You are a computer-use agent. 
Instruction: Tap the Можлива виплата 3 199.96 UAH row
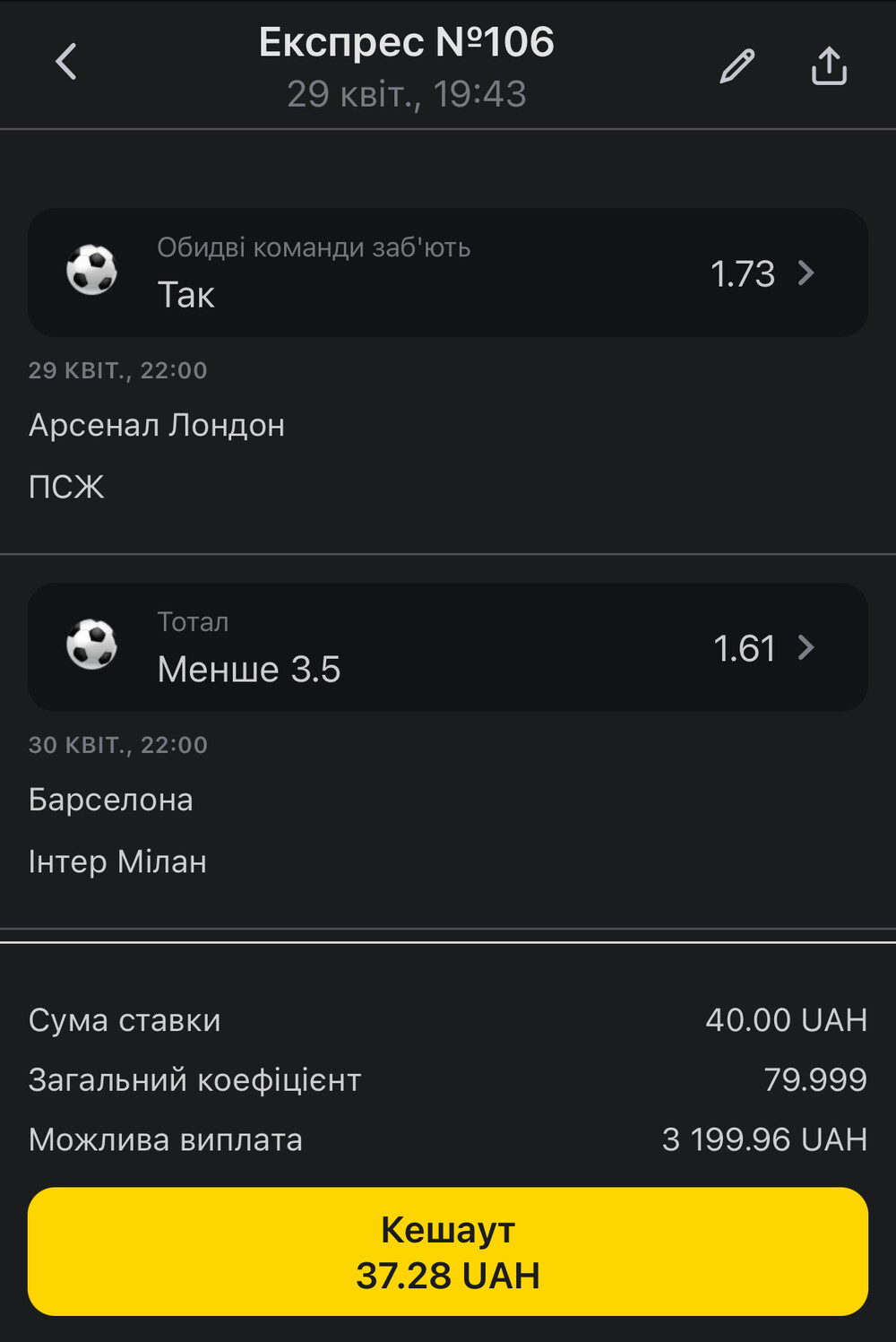click(x=448, y=1140)
